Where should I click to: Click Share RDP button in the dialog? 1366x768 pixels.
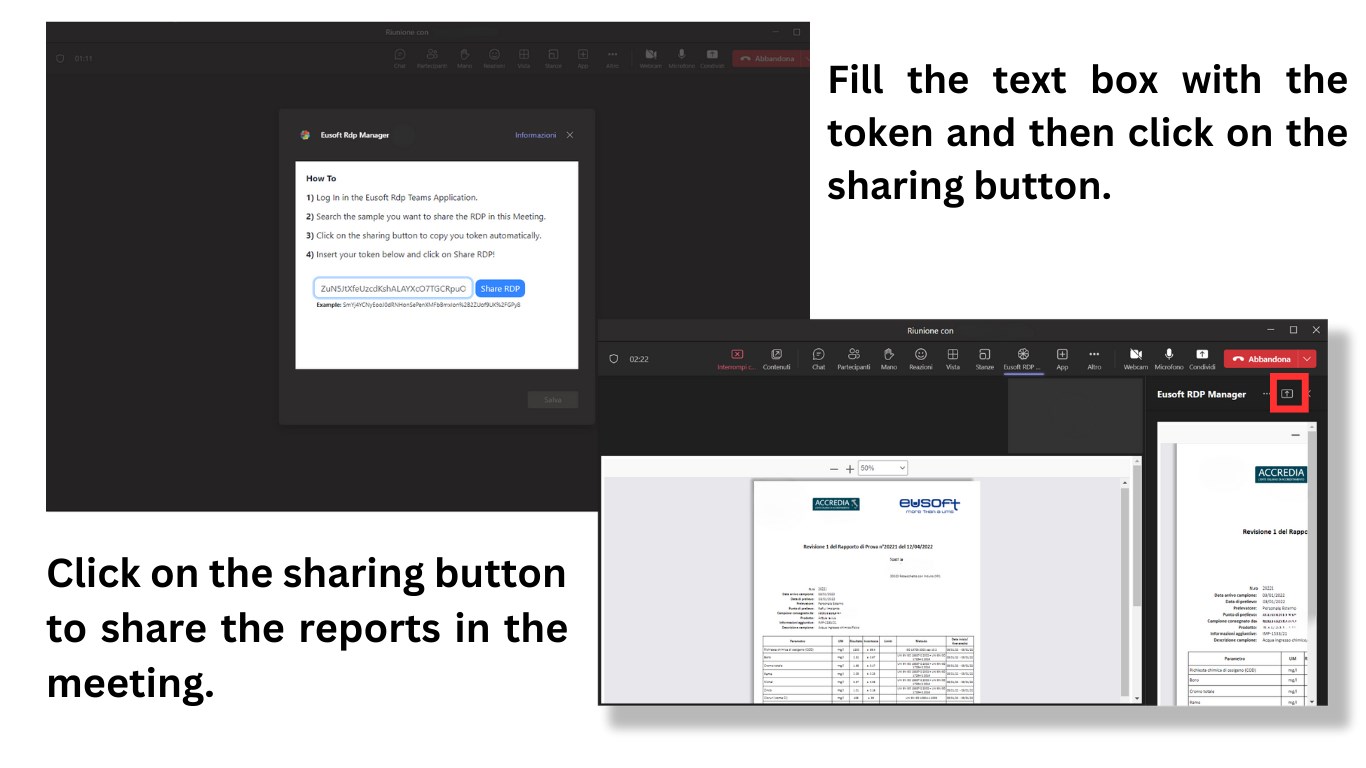(x=499, y=288)
